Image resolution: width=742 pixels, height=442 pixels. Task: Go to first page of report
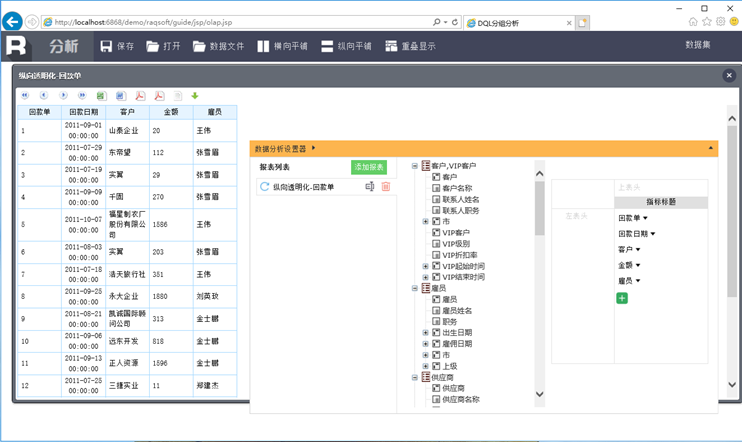(x=25, y=96)
